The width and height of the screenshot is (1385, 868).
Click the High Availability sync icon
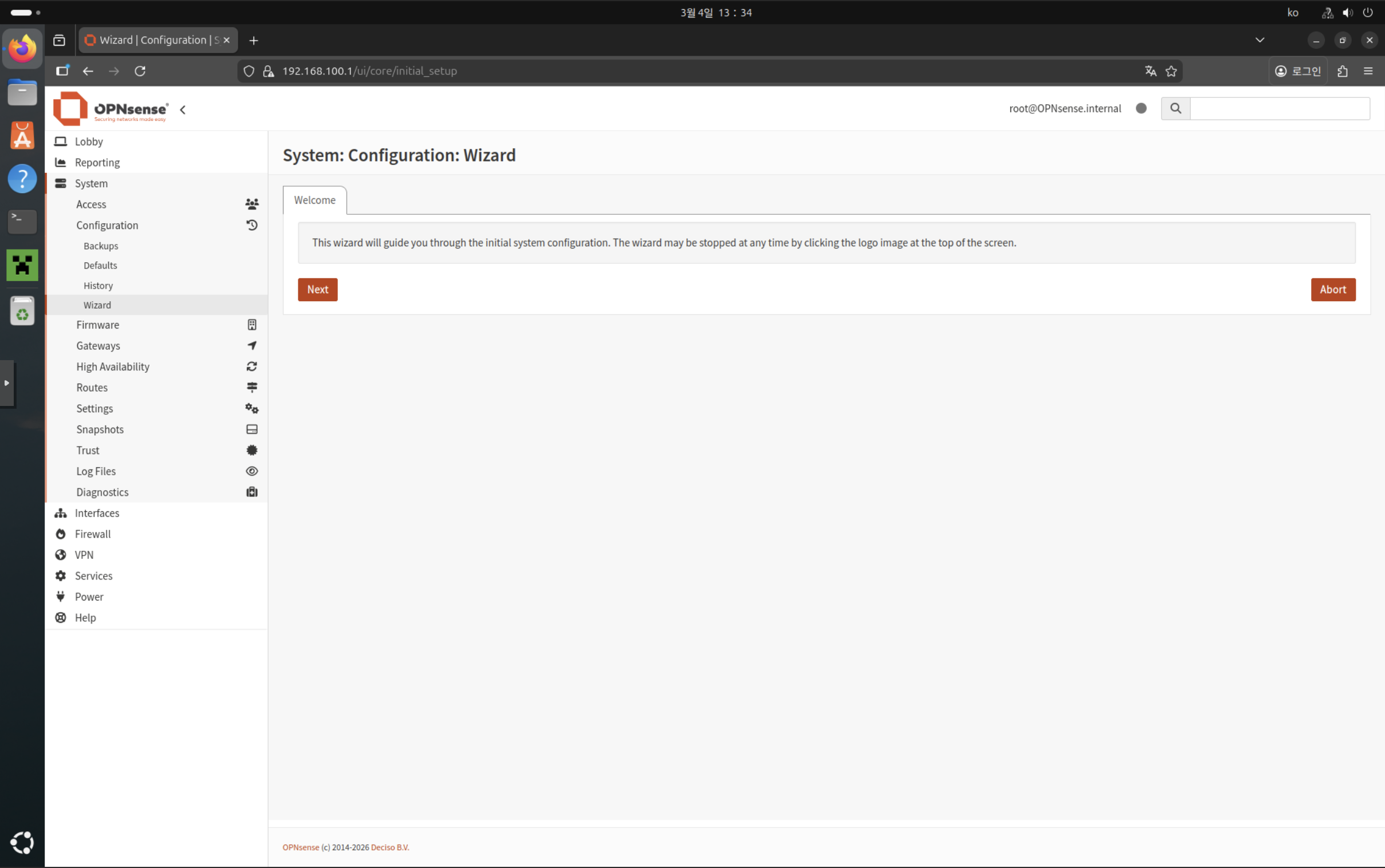(251, 366)
